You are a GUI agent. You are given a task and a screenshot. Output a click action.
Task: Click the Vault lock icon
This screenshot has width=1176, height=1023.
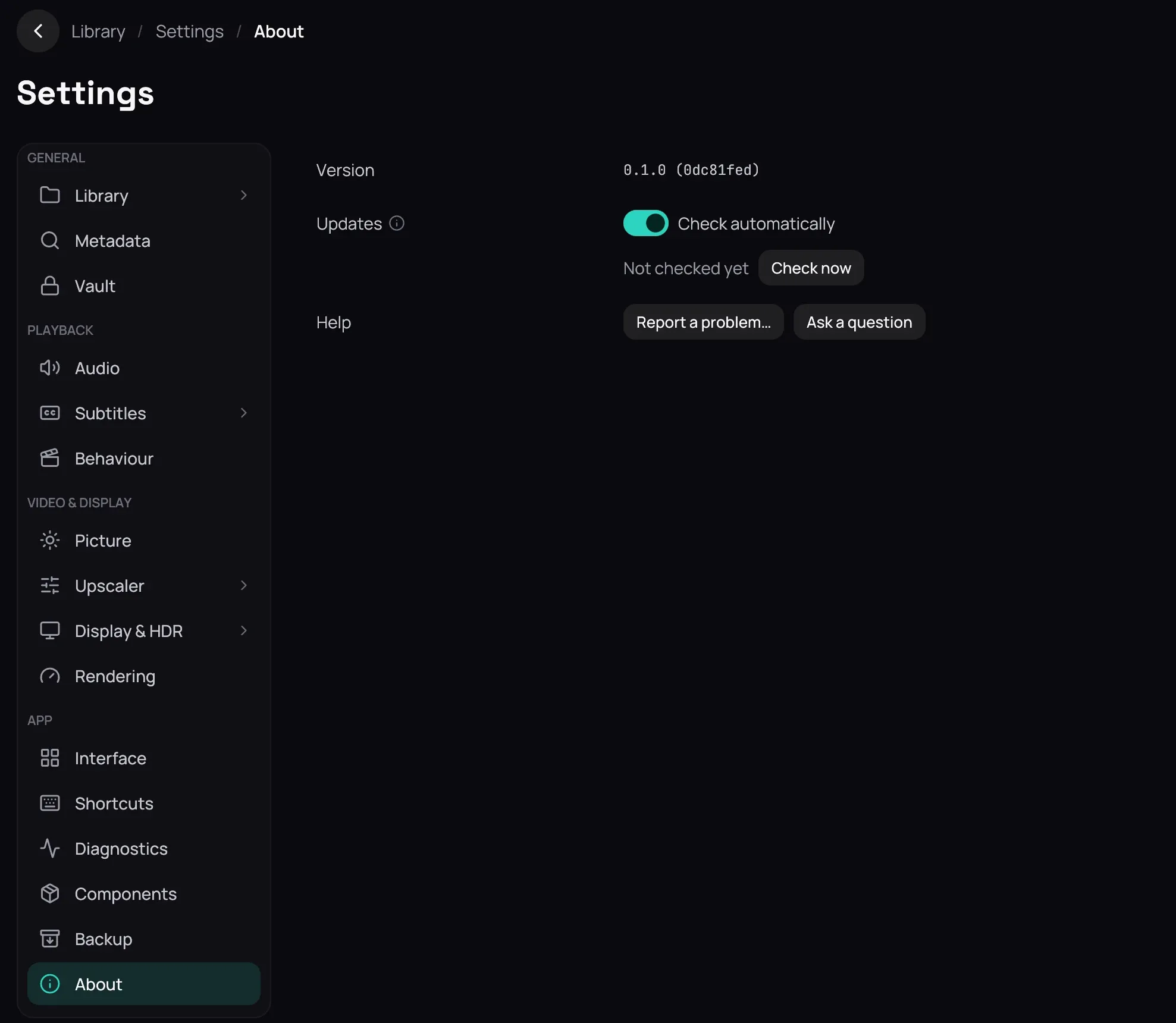point(50,285)
